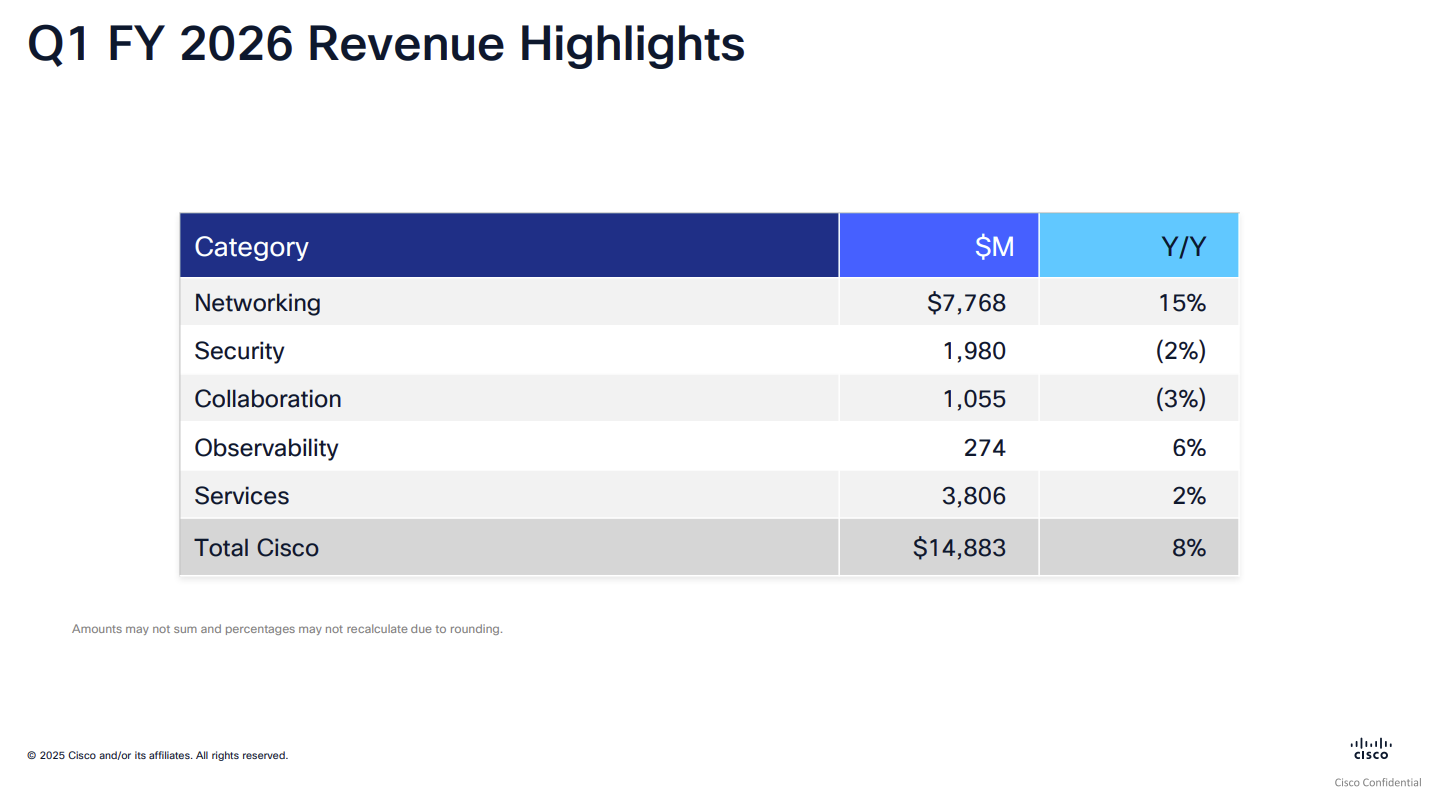Click the 274 Observability revenue value
This screenshot has height=793, width=1429.
[x=984, y=448]
